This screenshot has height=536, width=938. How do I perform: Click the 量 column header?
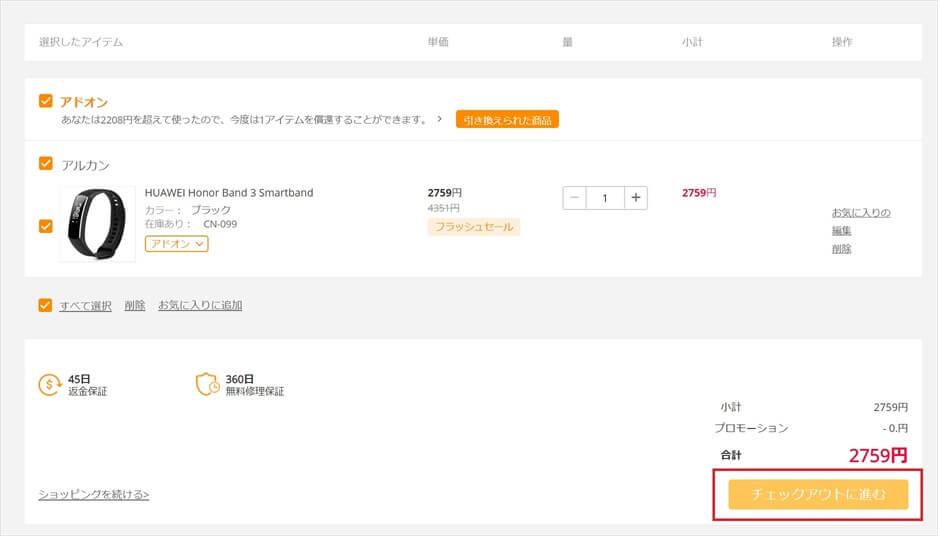point(568,42)
